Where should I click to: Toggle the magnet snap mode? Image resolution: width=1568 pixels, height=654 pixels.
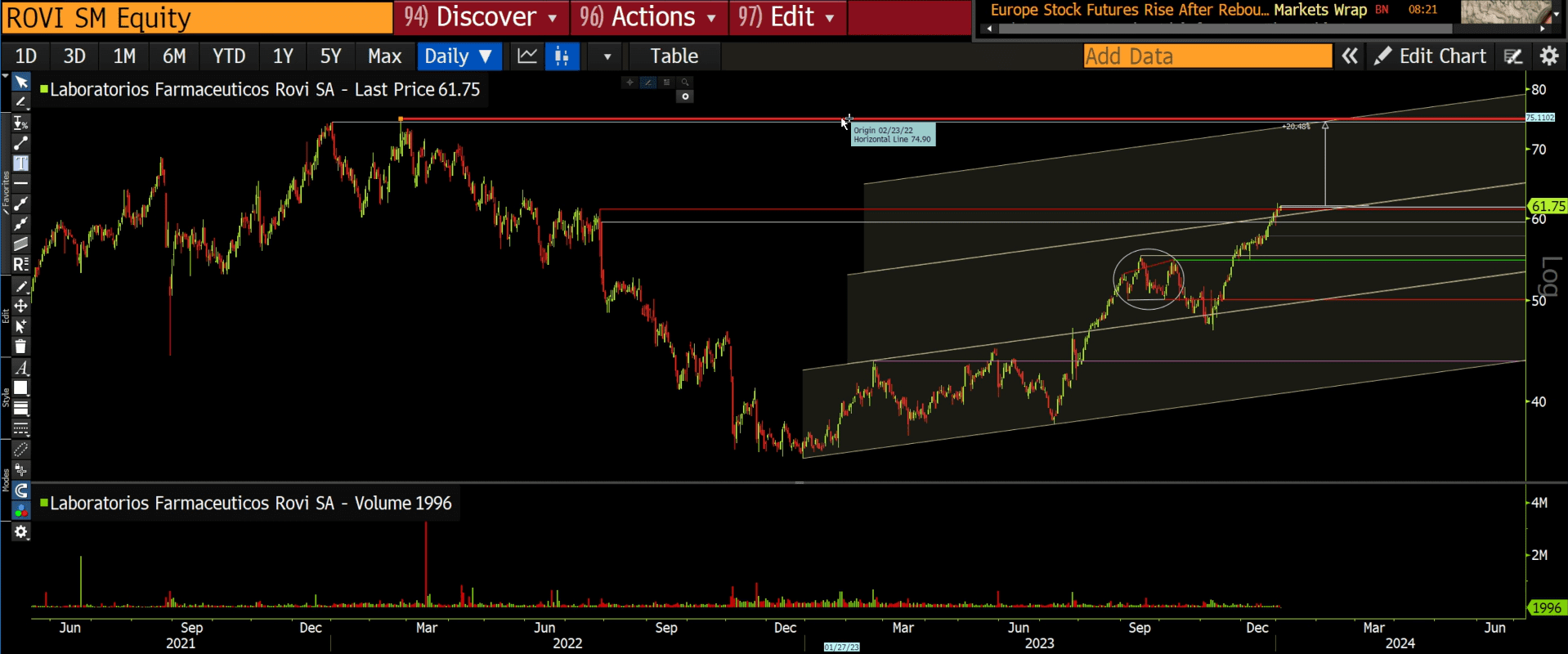(21, 490)
